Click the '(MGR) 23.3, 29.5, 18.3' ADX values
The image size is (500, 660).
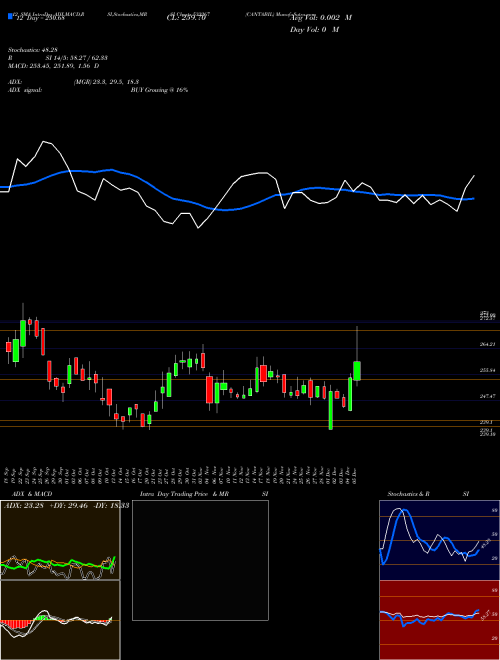click(106, 82)
